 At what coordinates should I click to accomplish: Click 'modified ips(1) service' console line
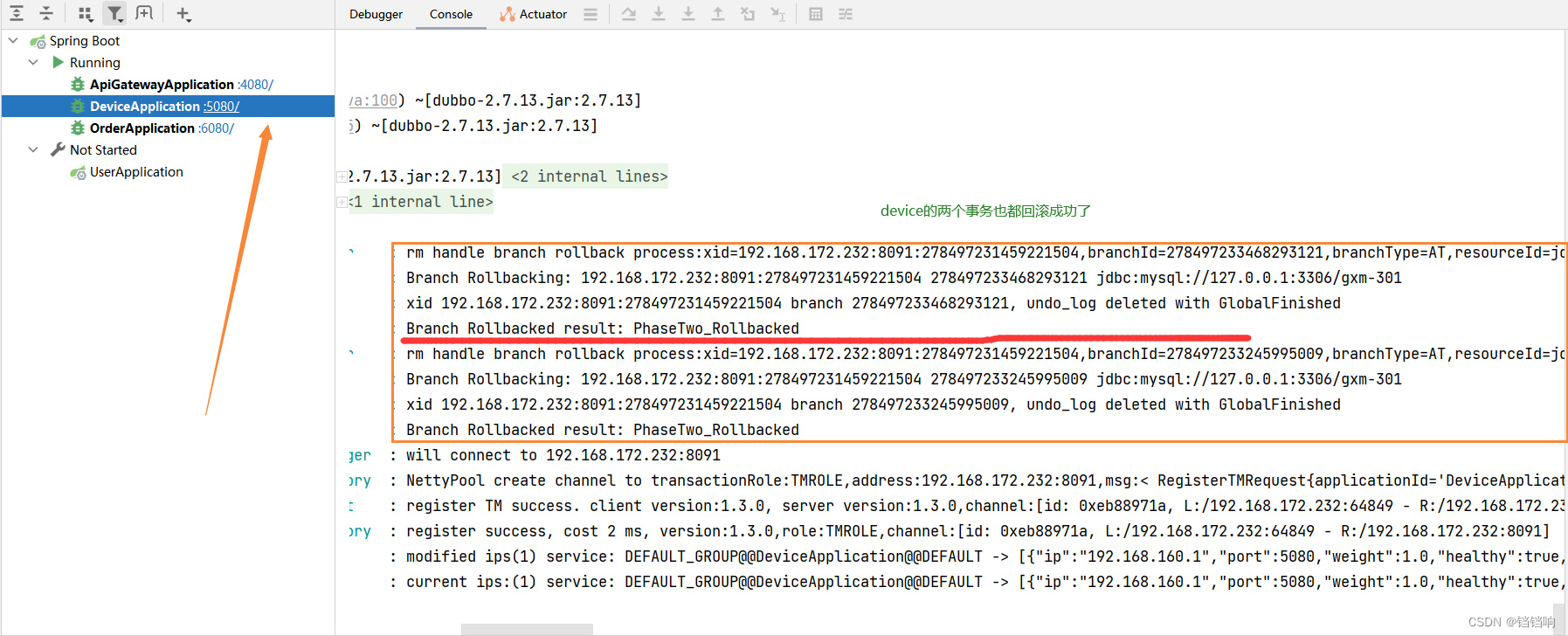pyautogui.click(x=985, y=556)
